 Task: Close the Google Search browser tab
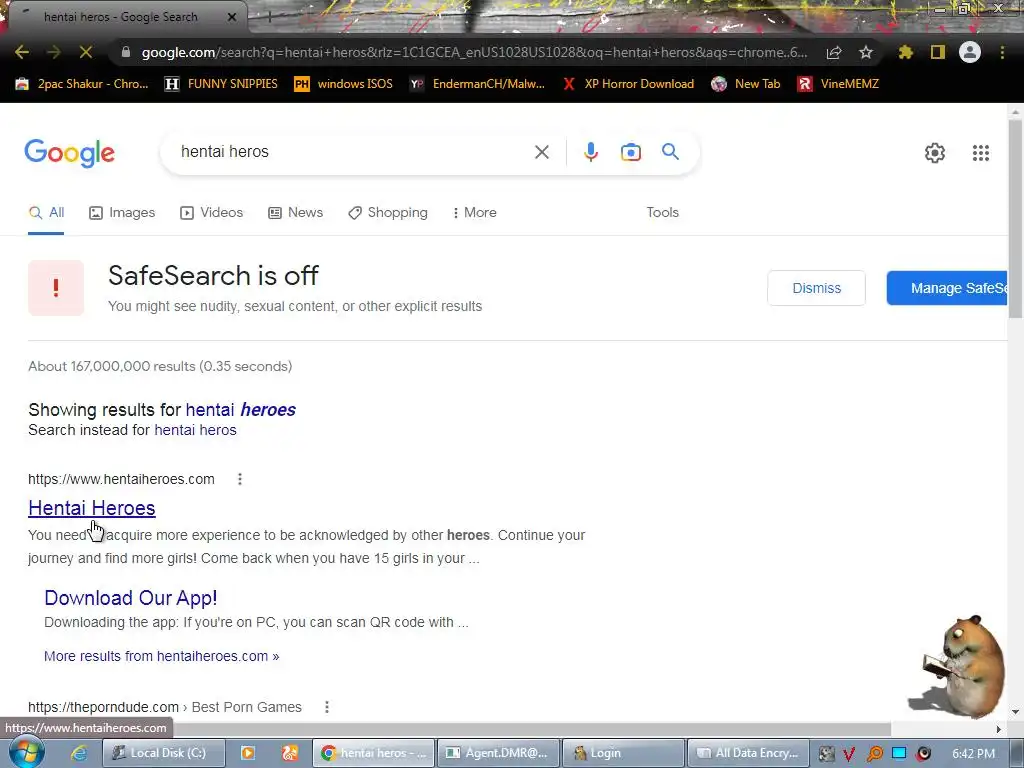coord(232,17)
